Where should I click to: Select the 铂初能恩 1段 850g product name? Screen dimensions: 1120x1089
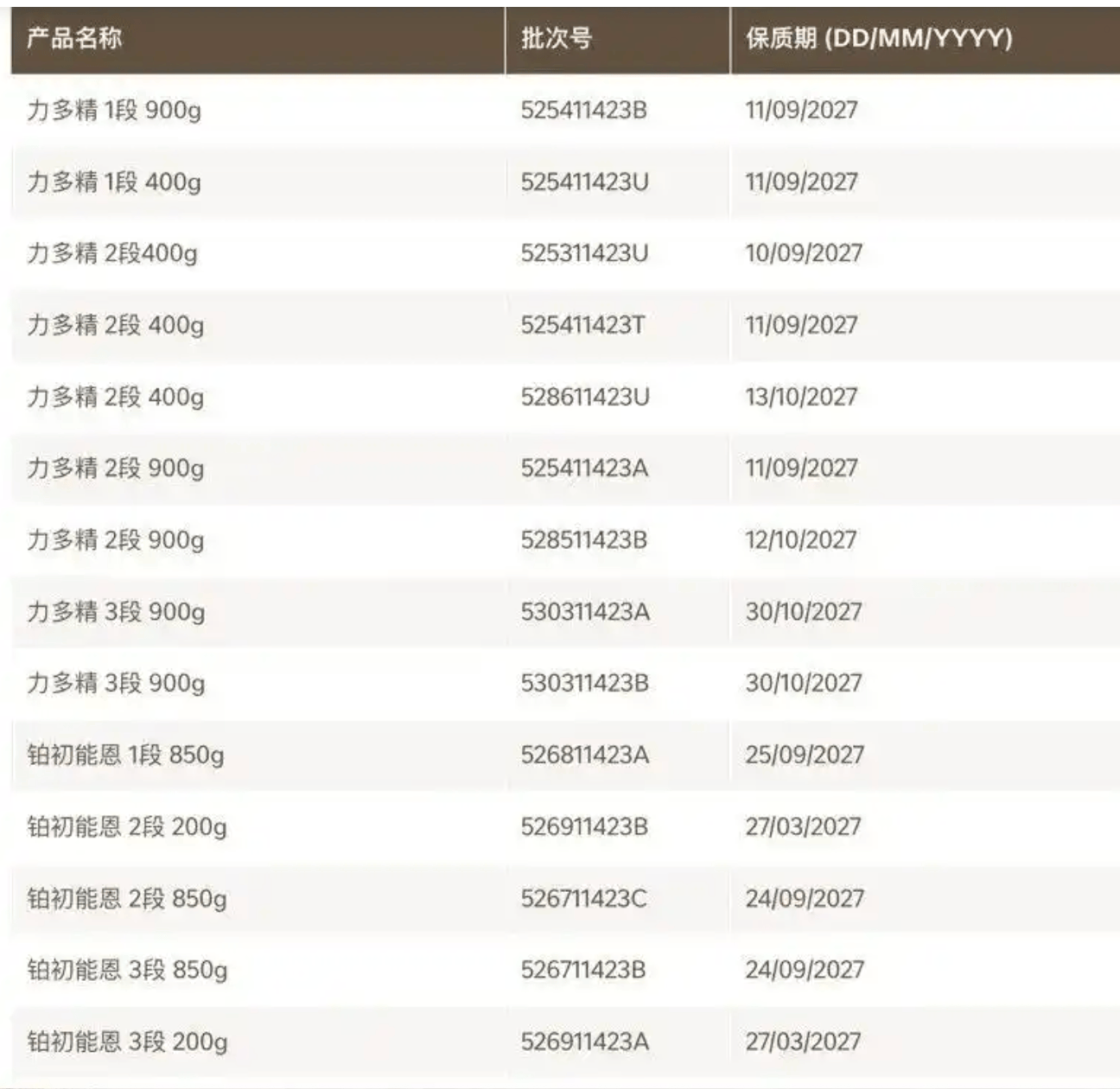125,755
